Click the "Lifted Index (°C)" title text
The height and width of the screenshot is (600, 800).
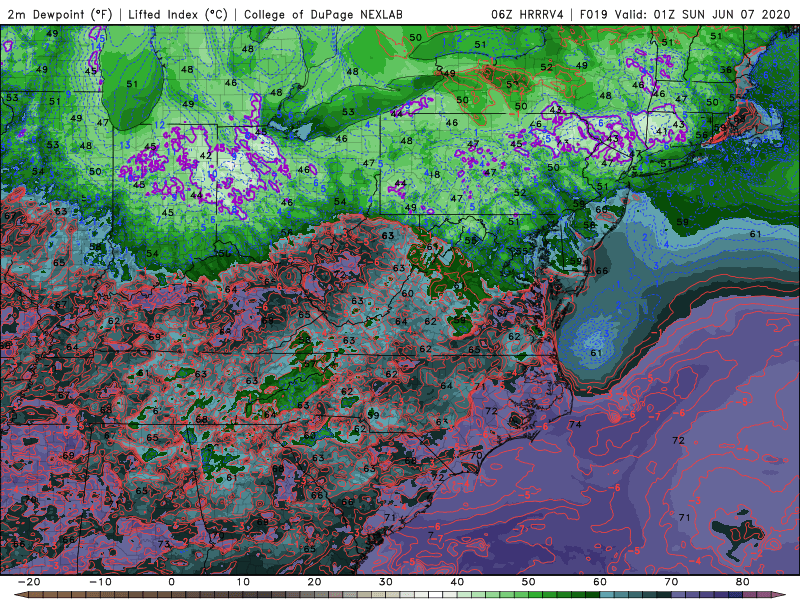(x=178, y=14)
